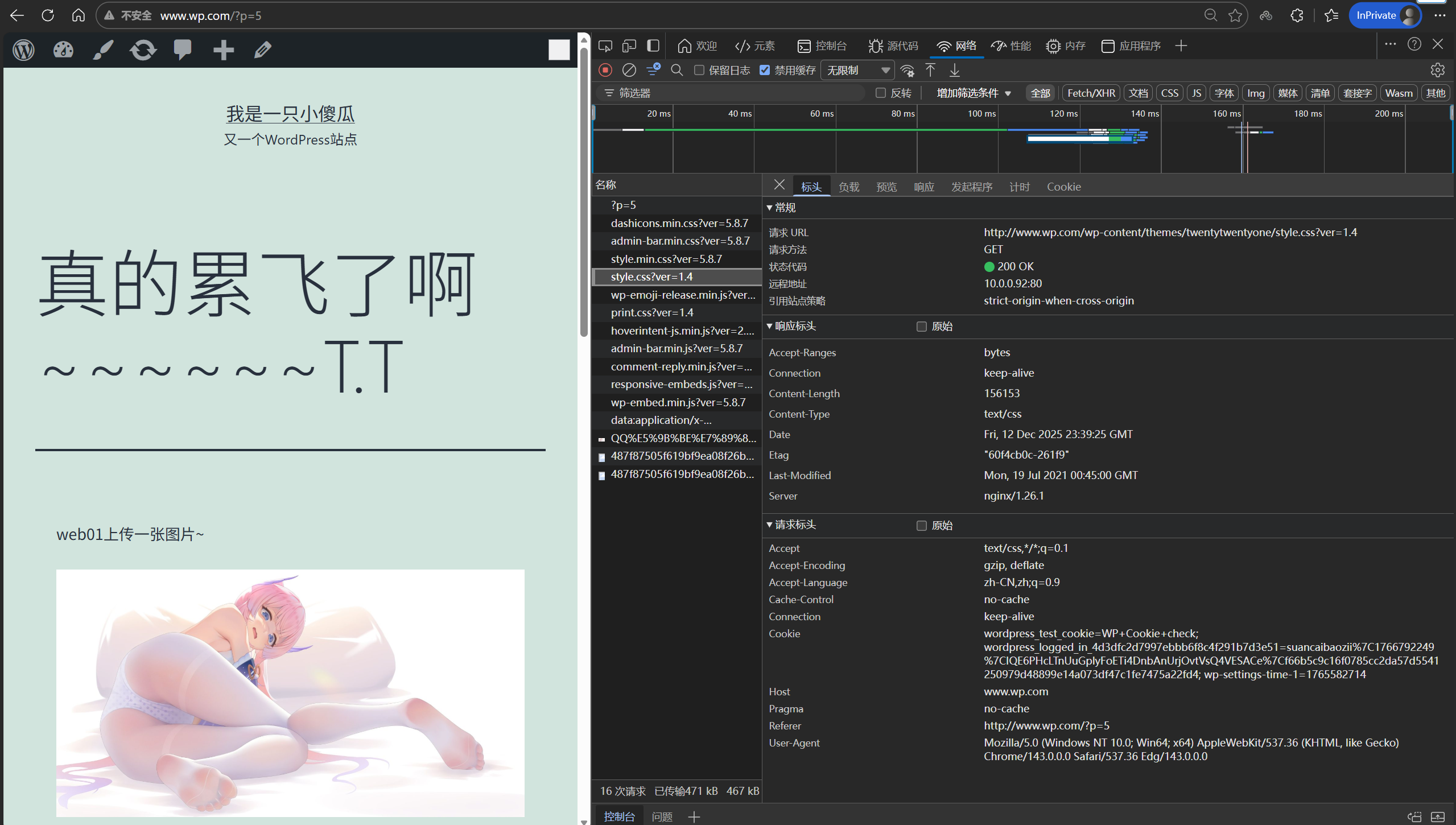
Task: Open the Customize paintbrush icon
Action: (x=103, y=50)
